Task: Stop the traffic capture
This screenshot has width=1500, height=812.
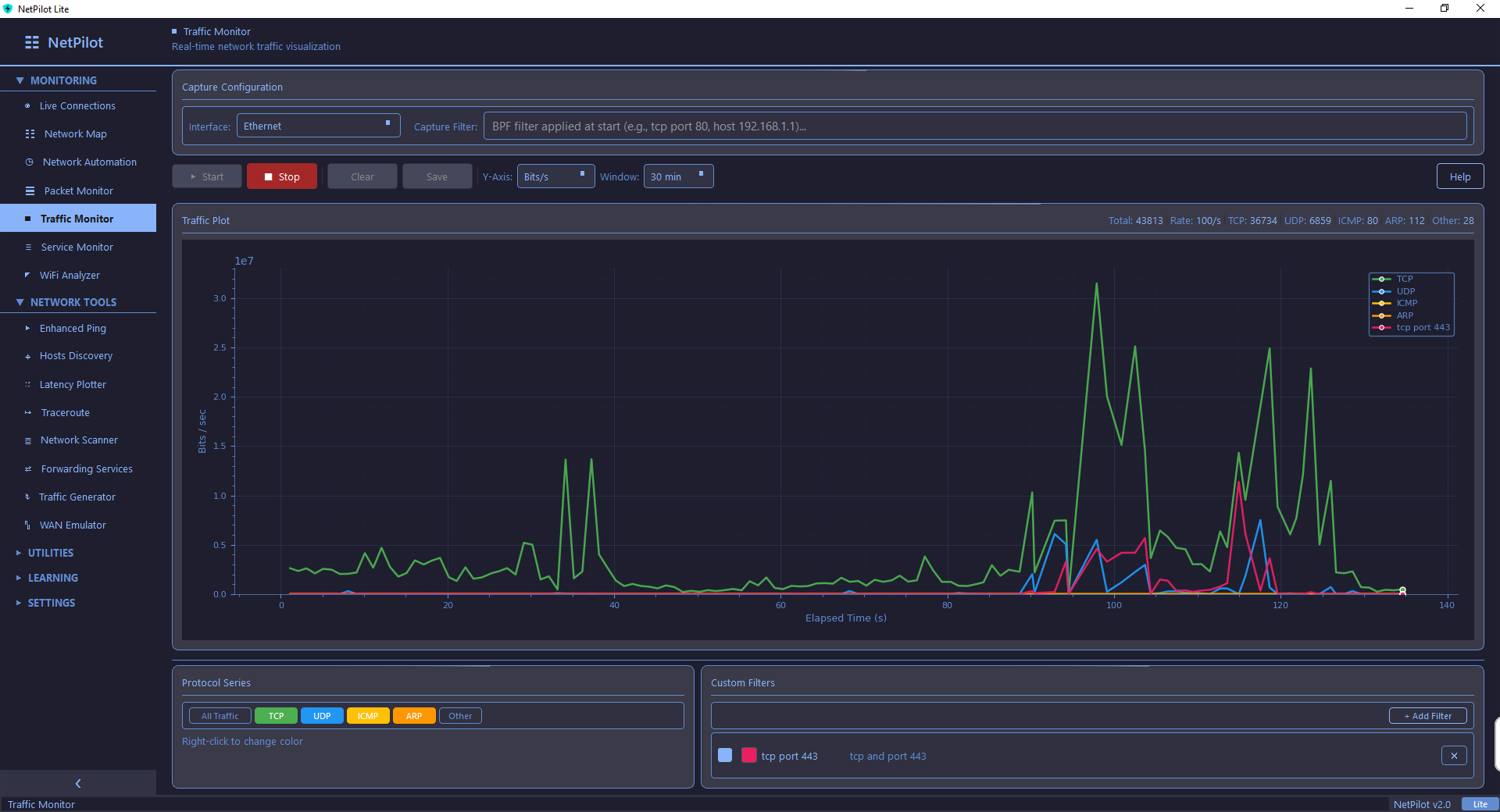Action: (282, 176)
